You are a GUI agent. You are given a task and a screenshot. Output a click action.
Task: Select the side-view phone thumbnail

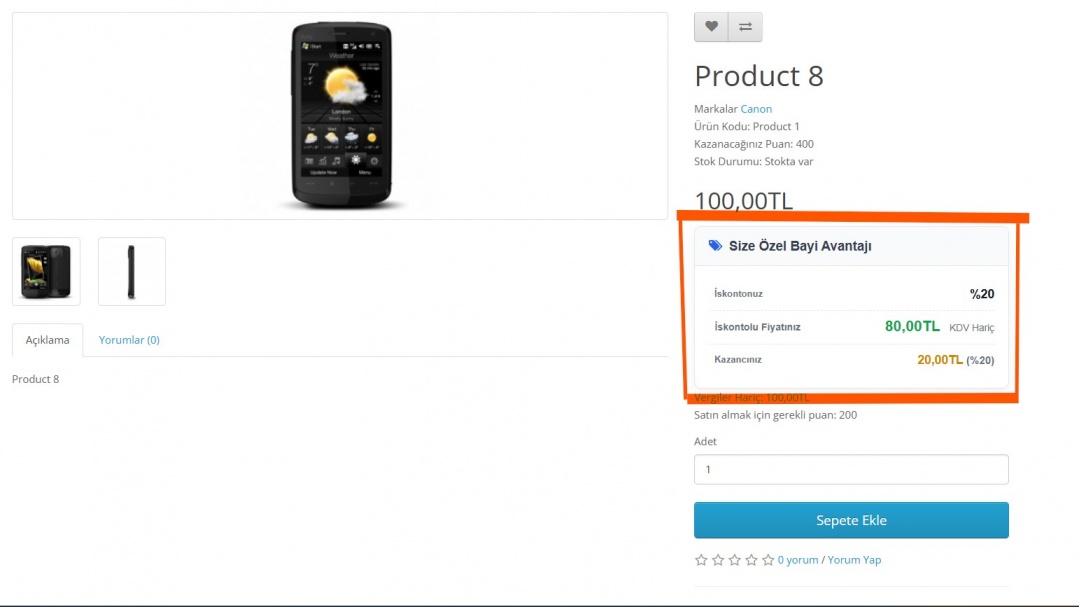click(132, 271)
